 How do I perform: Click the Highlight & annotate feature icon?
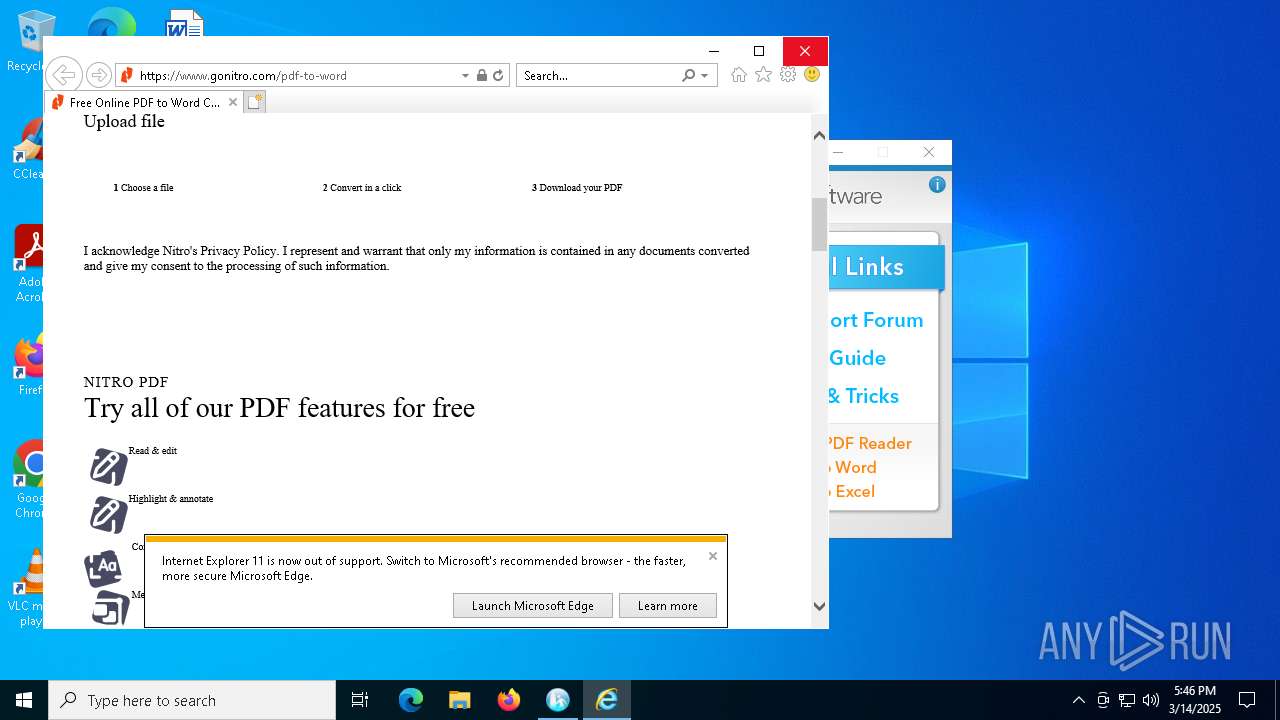point(108,515)
